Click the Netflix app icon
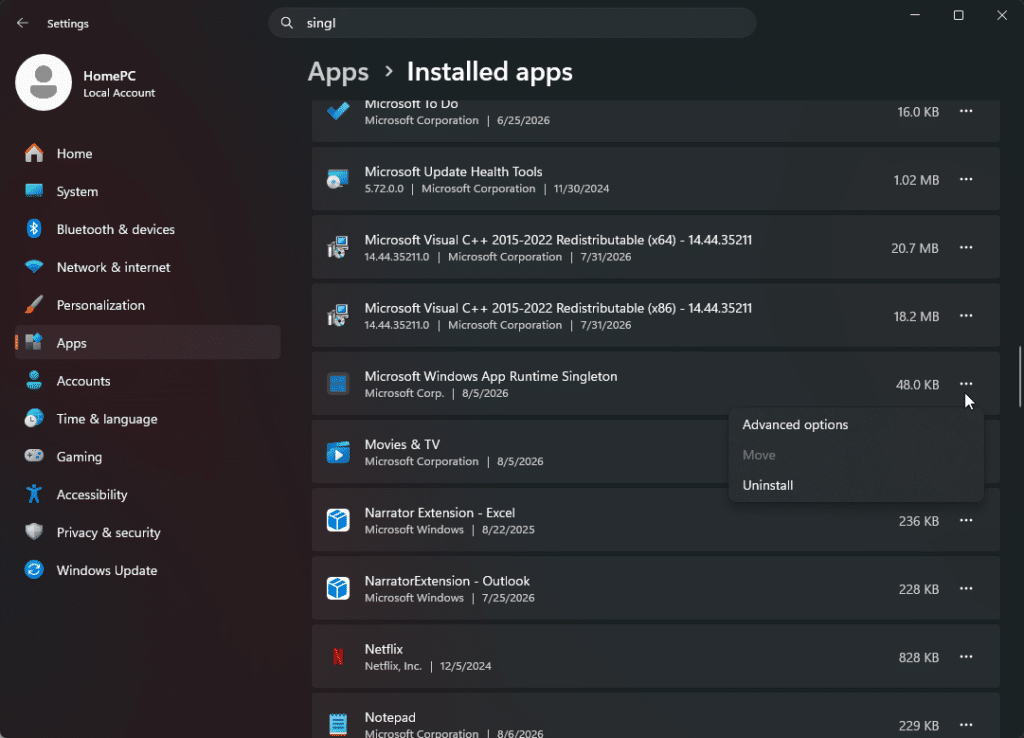Viewport: 1024px width, 738px height. [338, 657]
